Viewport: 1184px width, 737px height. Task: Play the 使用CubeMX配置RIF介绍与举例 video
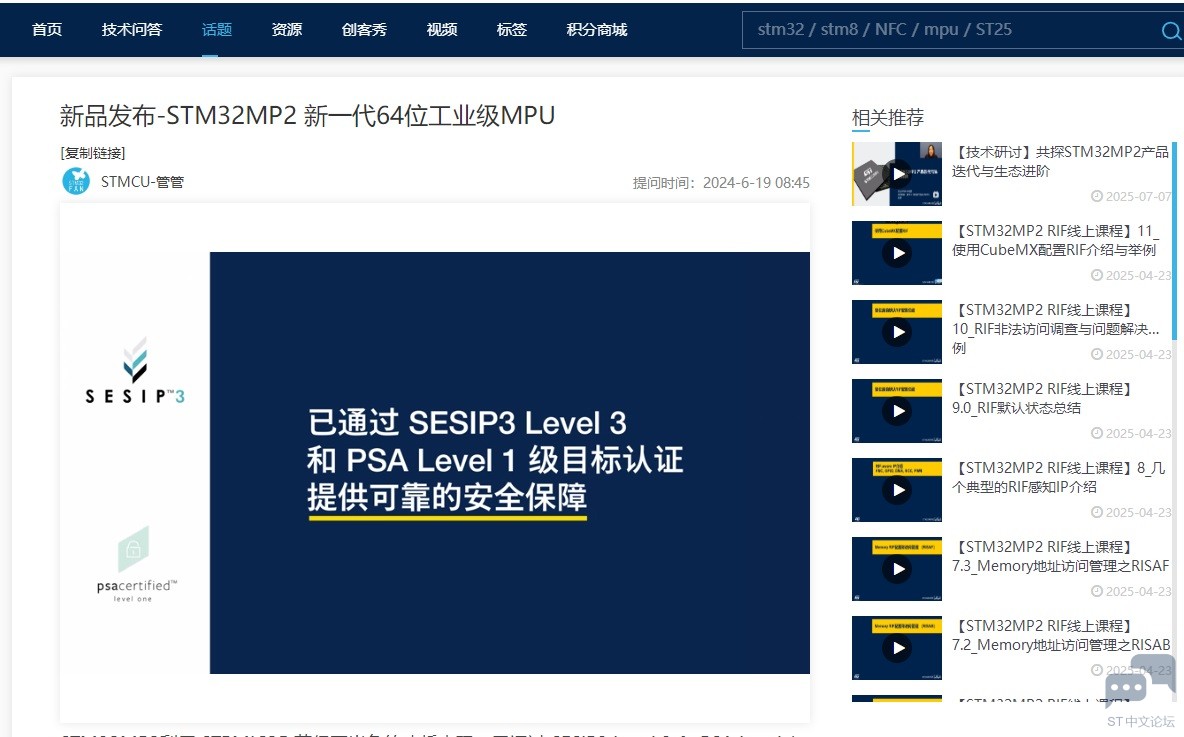pos(896,253)
